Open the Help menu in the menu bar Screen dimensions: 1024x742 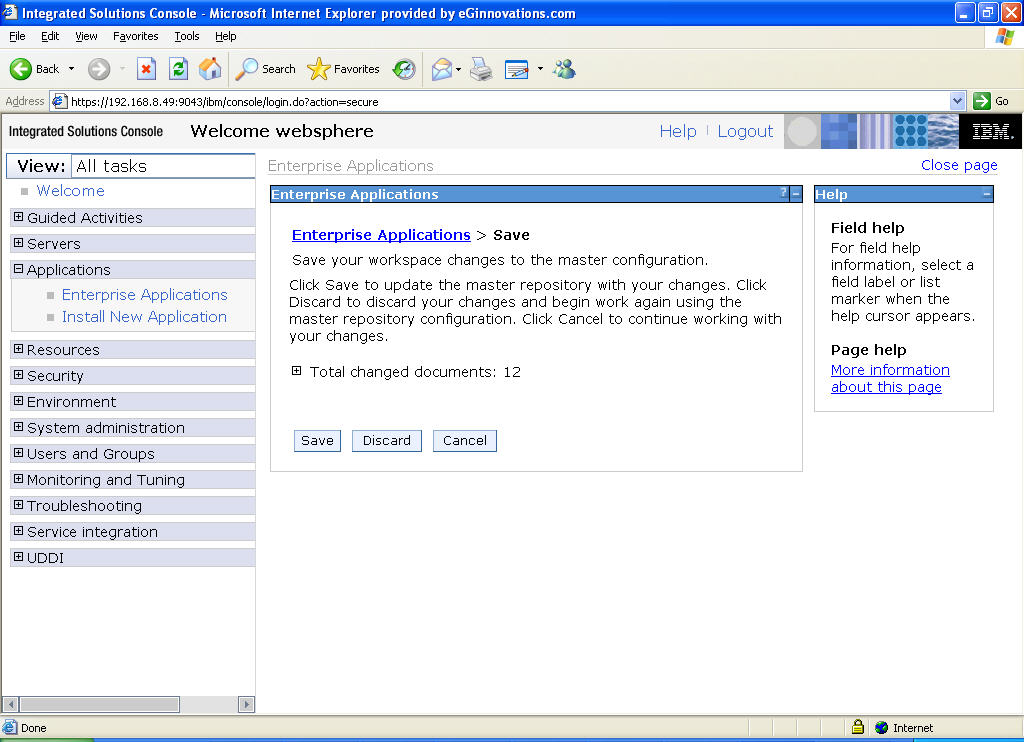point(225,36)
